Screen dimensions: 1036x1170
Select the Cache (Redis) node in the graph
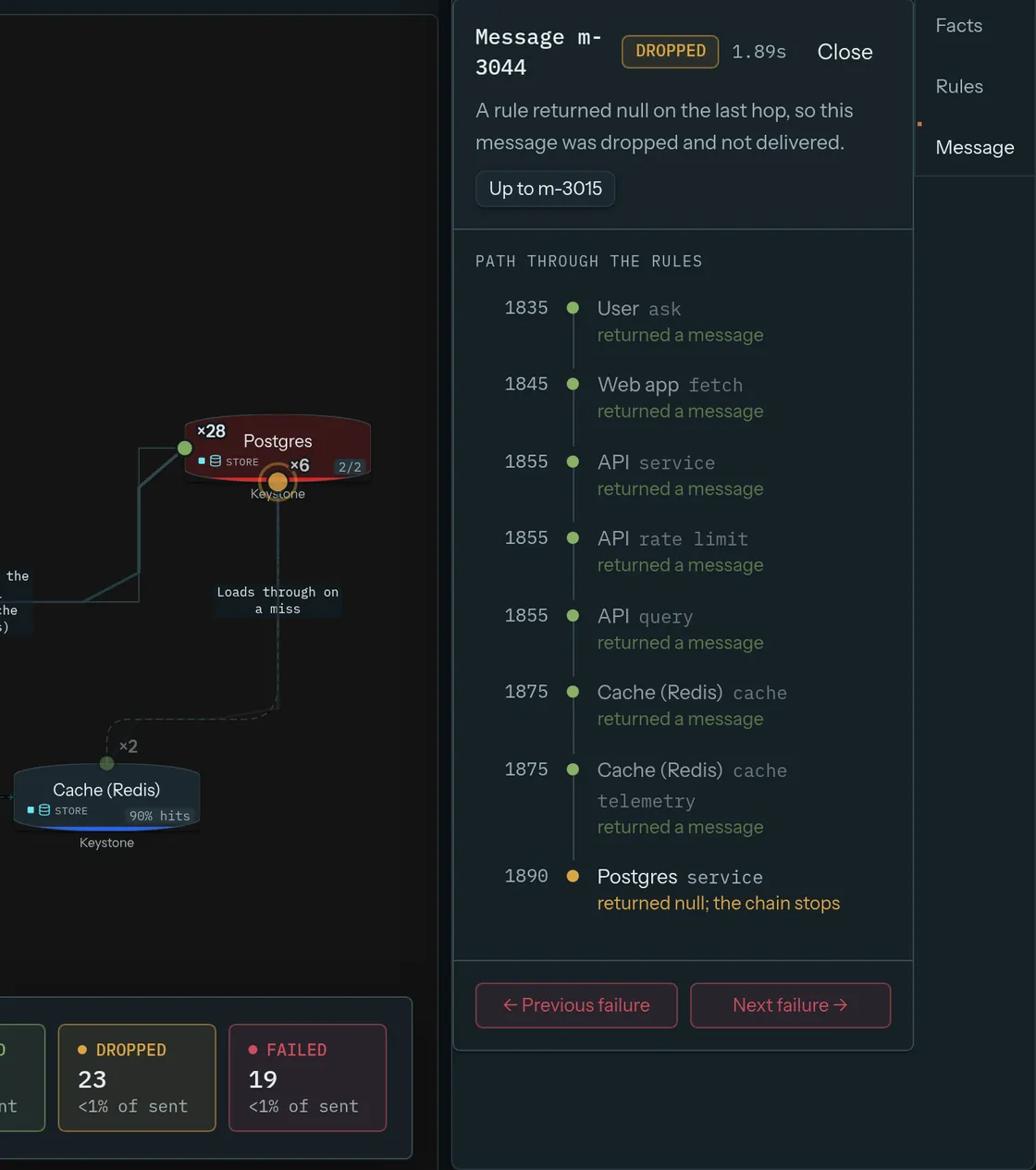106,796
